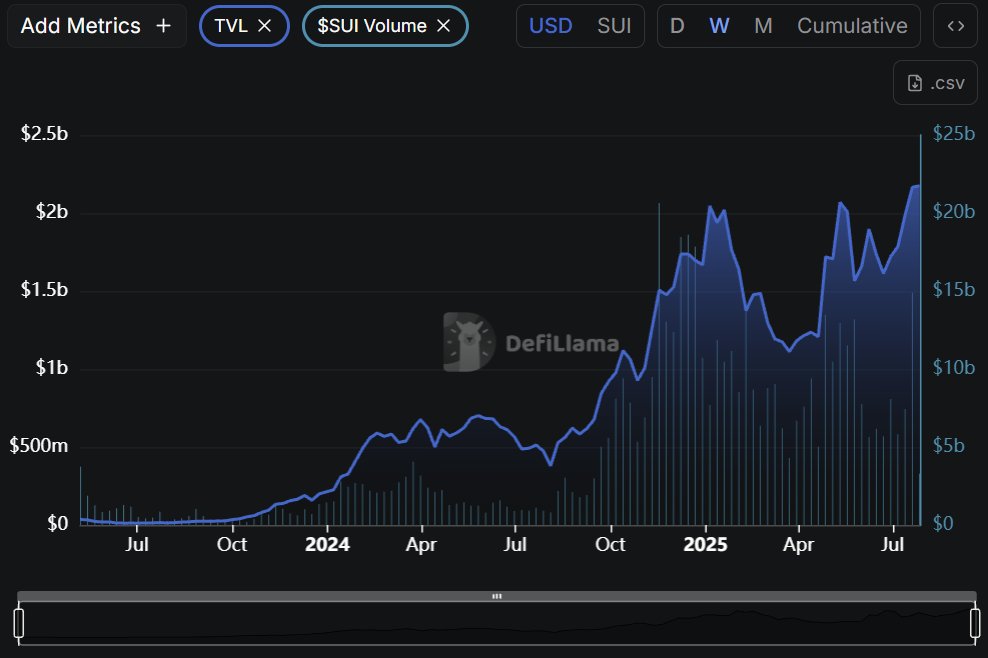Switch denomination to USD
This screenshot has width=988, height=658.
pyautogui.click(x=550, y=26)
